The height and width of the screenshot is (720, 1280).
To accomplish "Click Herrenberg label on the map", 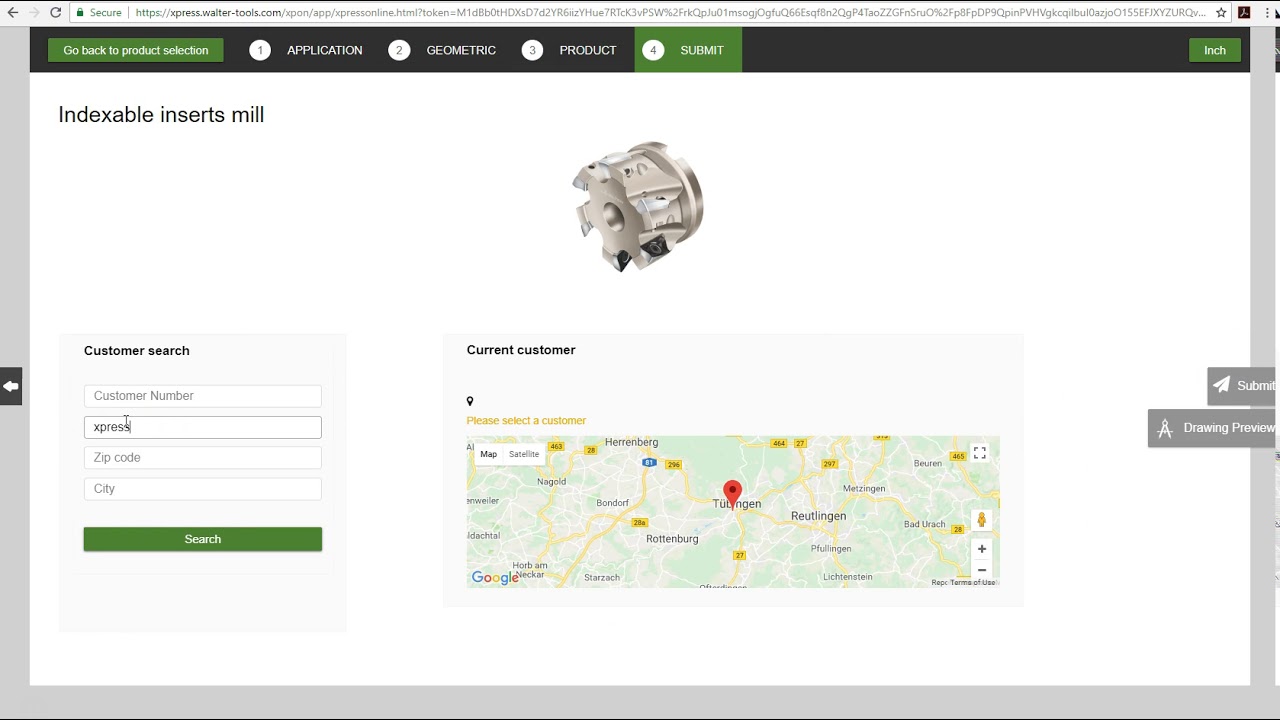I will [631, 442].
